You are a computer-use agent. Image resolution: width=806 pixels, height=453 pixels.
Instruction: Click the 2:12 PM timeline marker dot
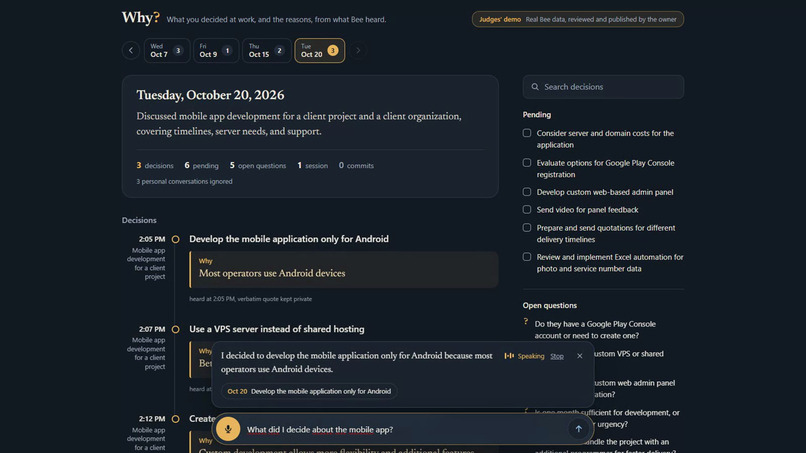click(175, 419)
